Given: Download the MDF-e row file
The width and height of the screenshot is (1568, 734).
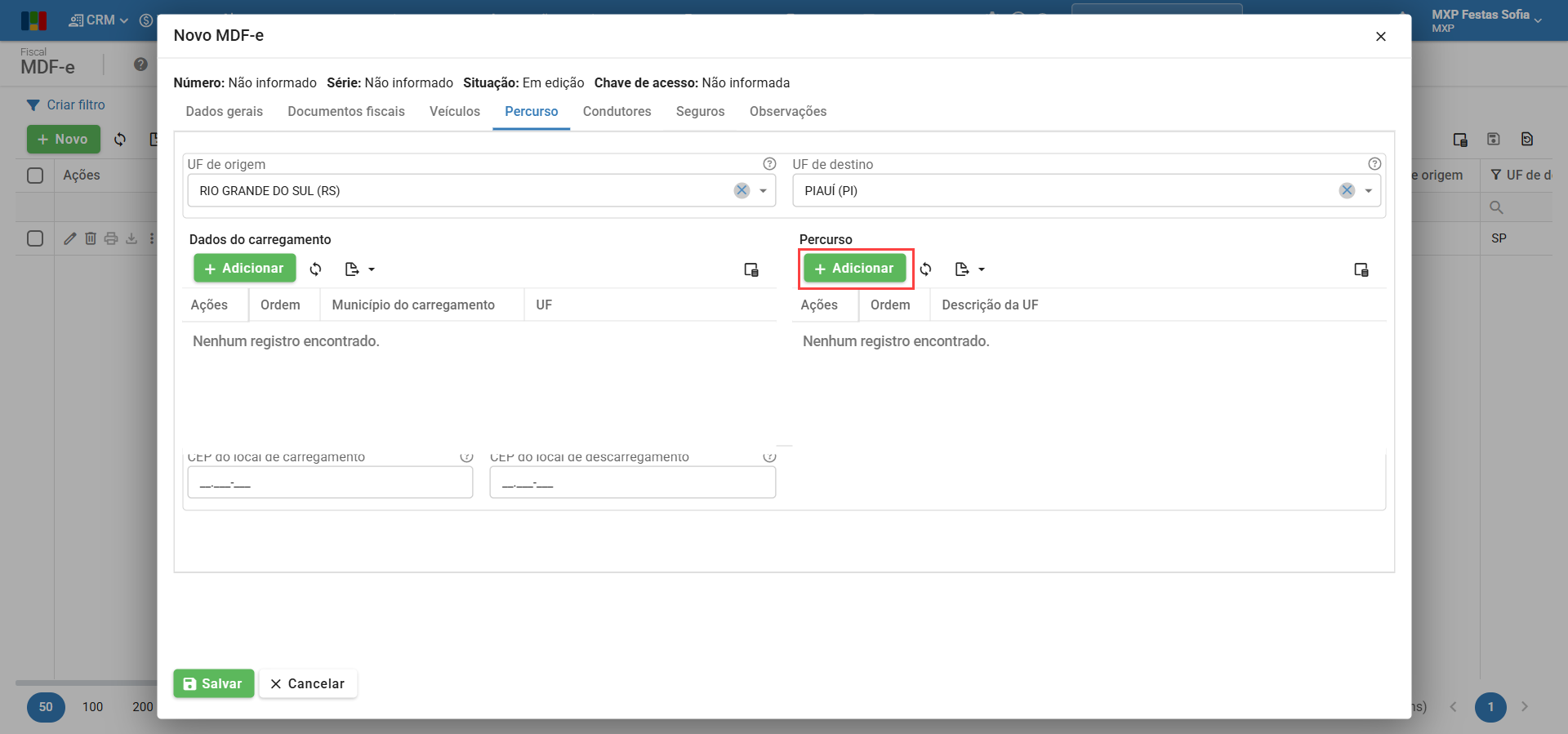Looking at the screenshot, I should click(x=131, y=238).
